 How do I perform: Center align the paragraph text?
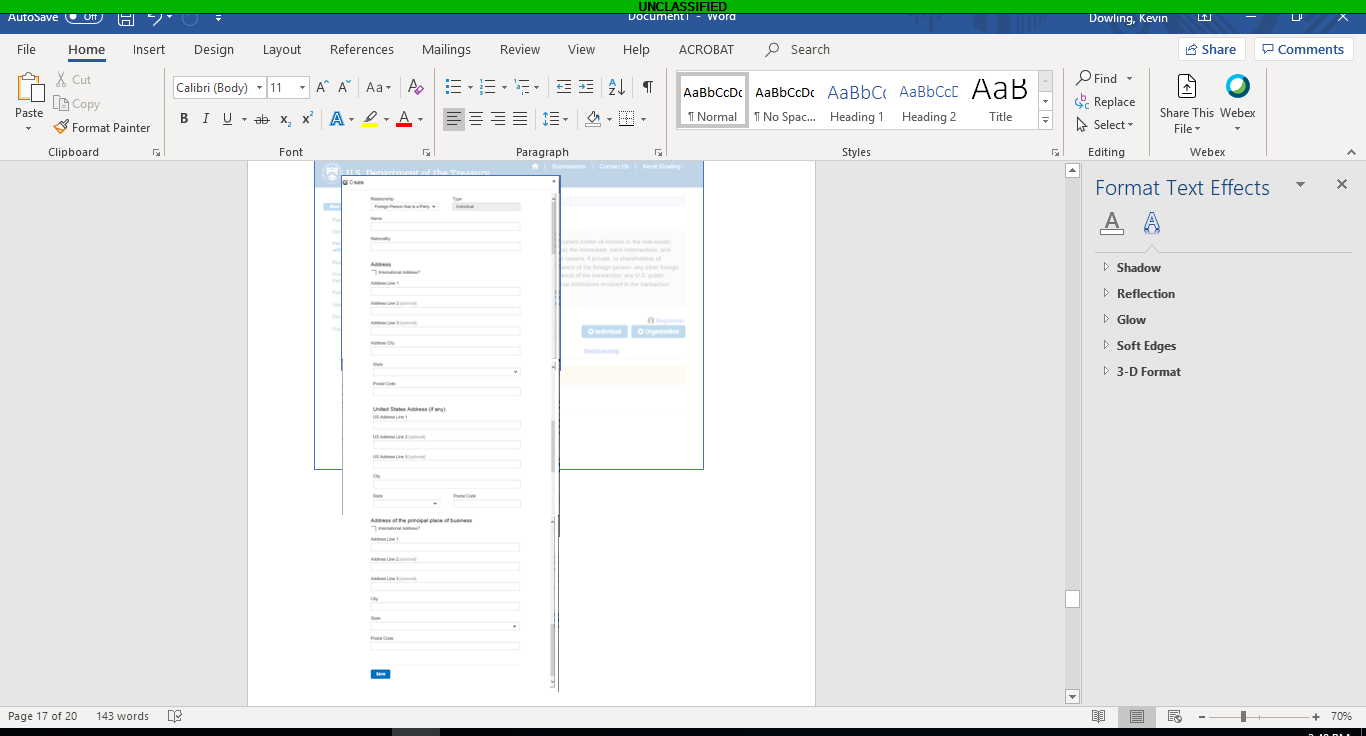click(x=476, y=119)
